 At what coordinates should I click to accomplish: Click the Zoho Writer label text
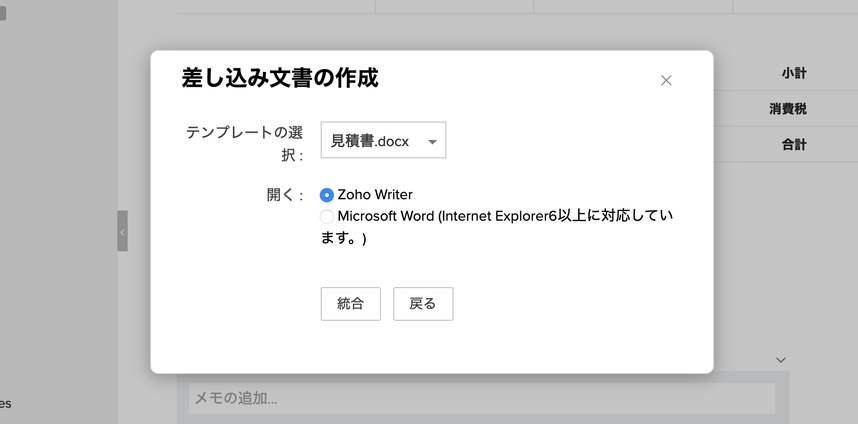coord(375,195)
